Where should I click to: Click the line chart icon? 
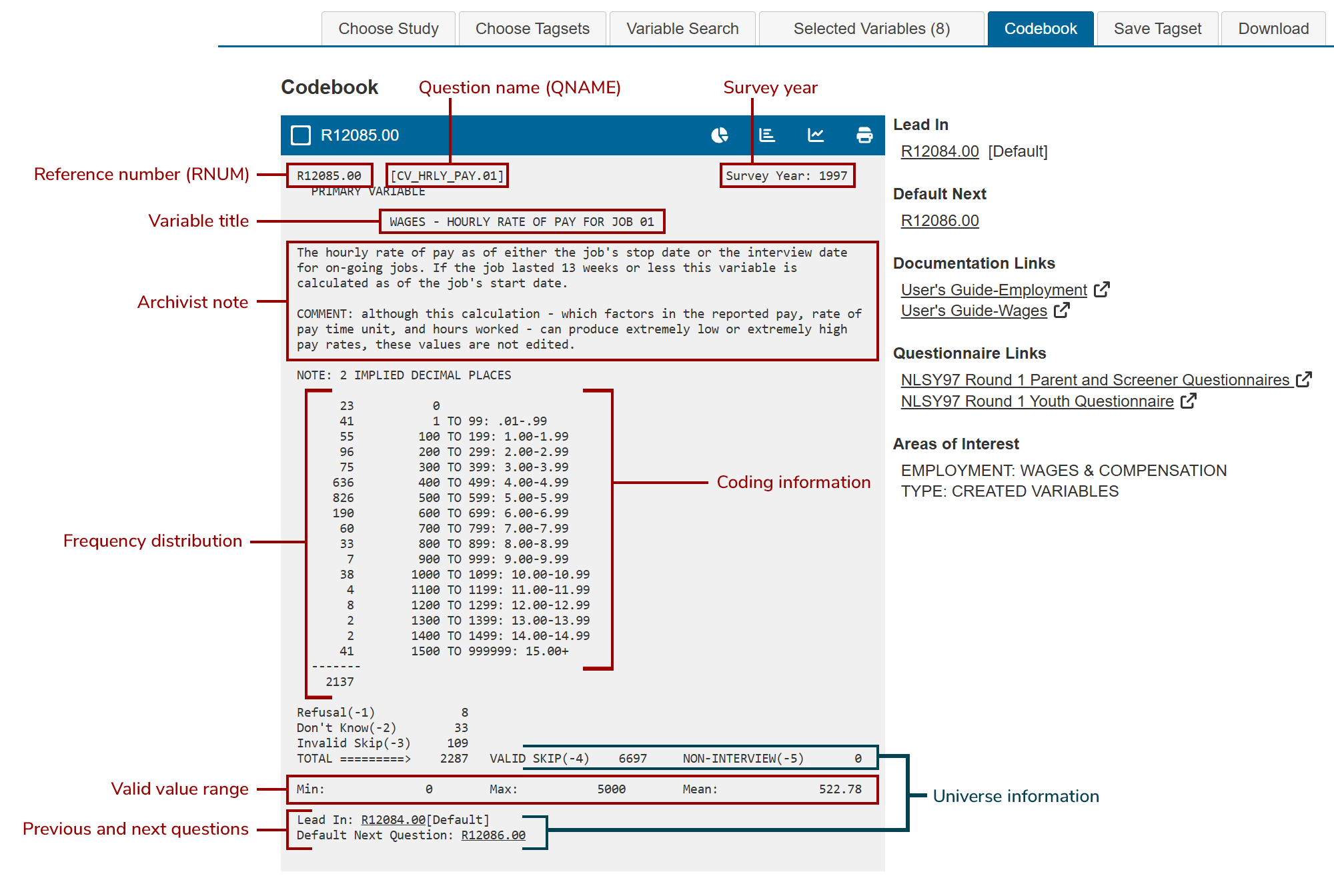click(x=816, y=135)
